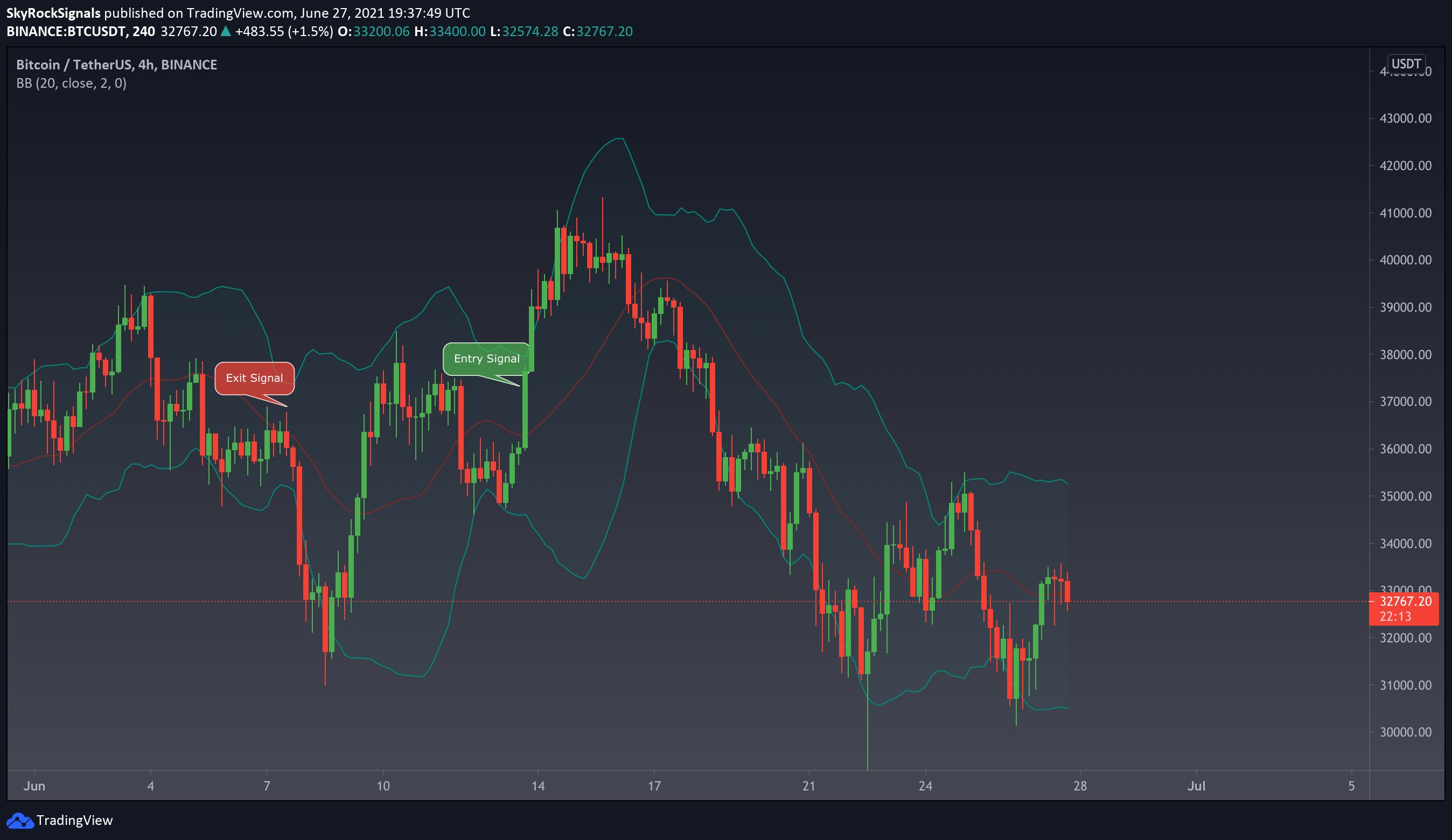Click the red Exit Signal callout
The width and height of the screenshot is (1452, 840).
pyautogui.click(x=254, y=379)
